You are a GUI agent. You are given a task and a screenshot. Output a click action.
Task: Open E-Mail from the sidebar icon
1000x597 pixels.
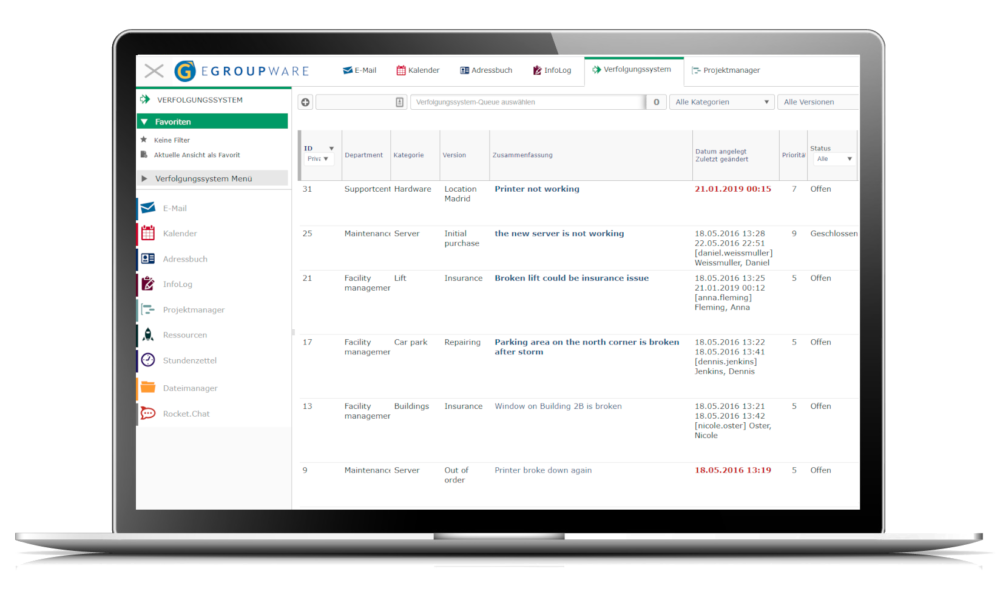point(148,208)
